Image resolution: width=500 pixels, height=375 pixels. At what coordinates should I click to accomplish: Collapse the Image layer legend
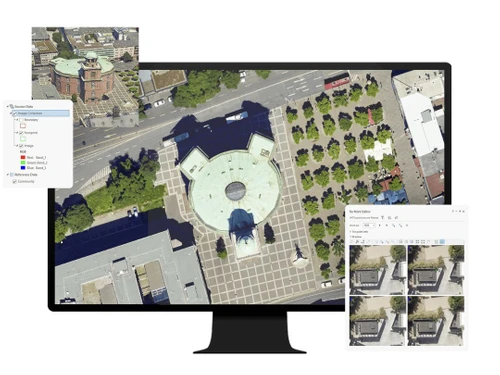click(x=17, y=146)
